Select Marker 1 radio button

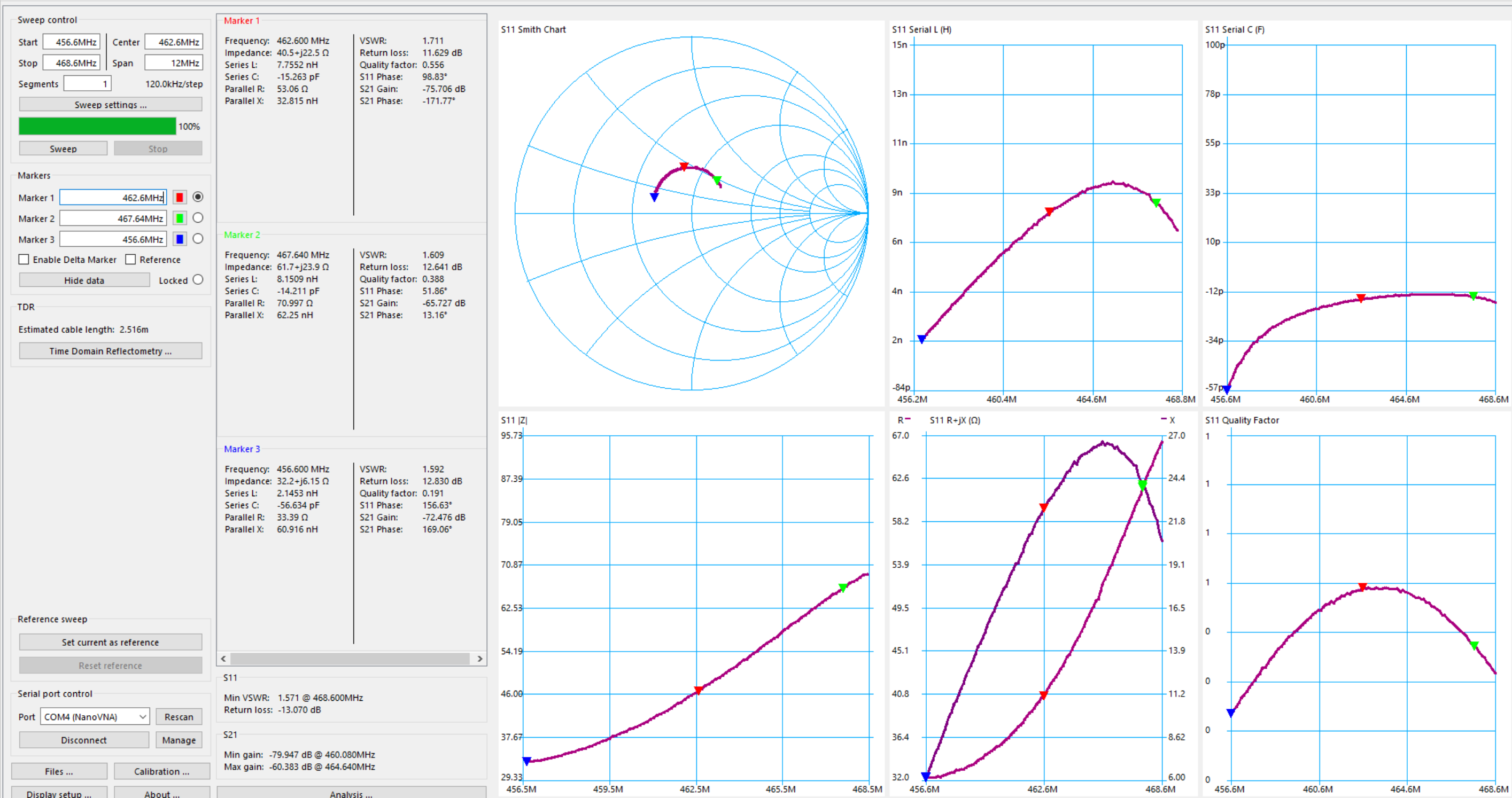click(198, 197)
